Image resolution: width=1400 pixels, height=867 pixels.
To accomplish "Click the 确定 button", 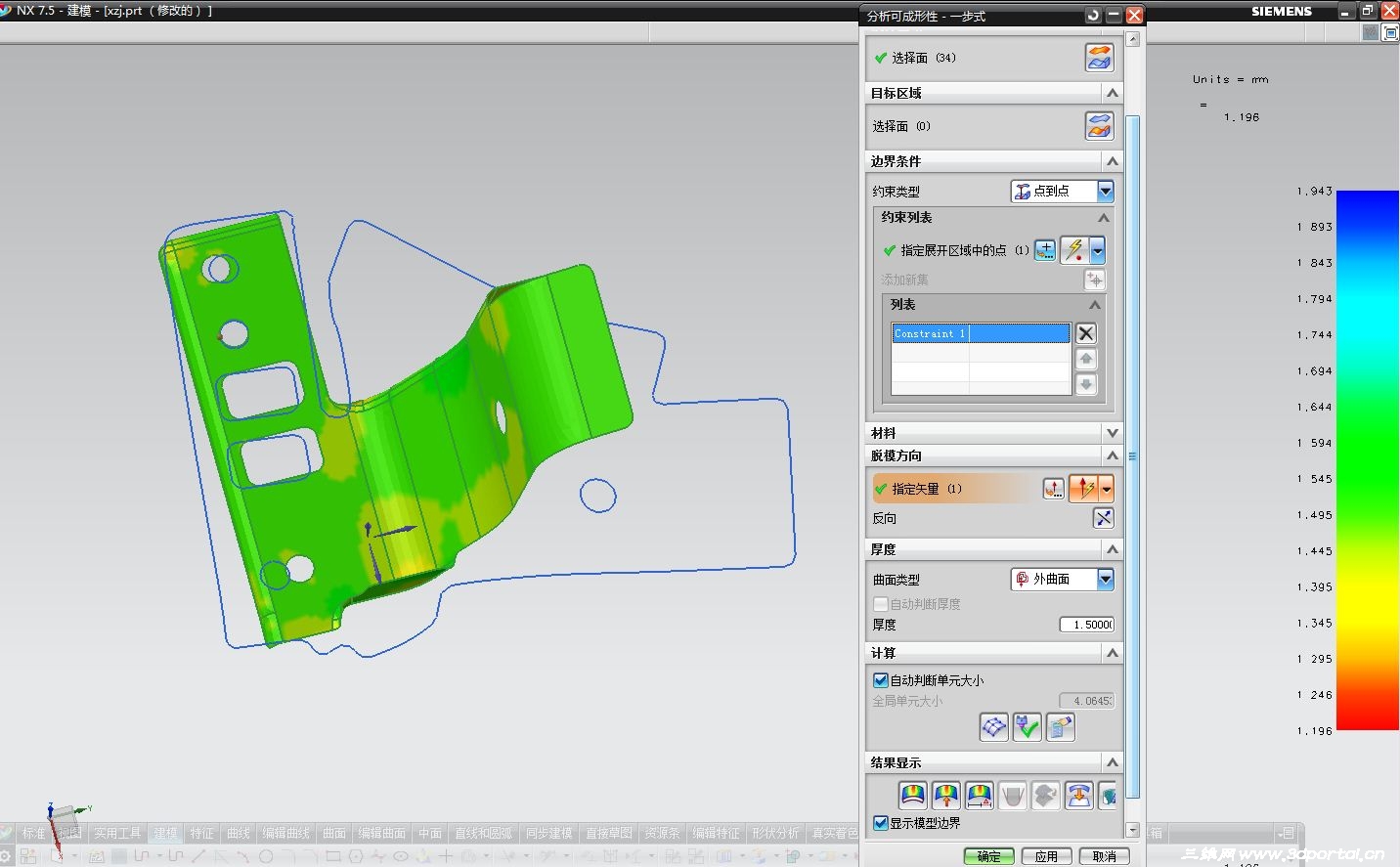I will (988, 856).
